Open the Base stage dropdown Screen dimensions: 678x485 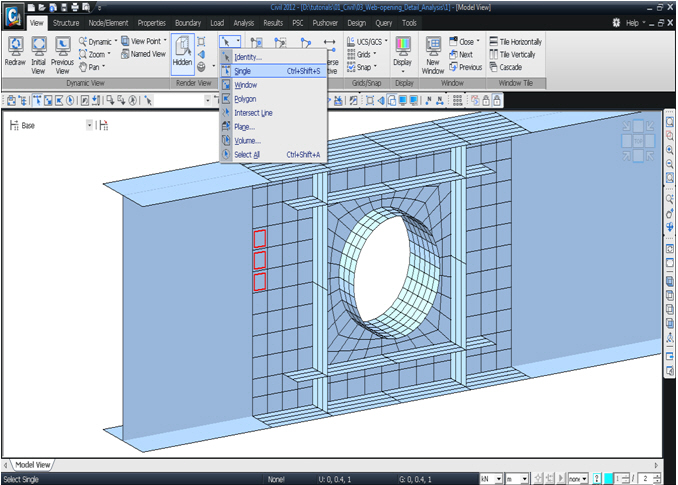pyautogui.click(x=90, y=125)
